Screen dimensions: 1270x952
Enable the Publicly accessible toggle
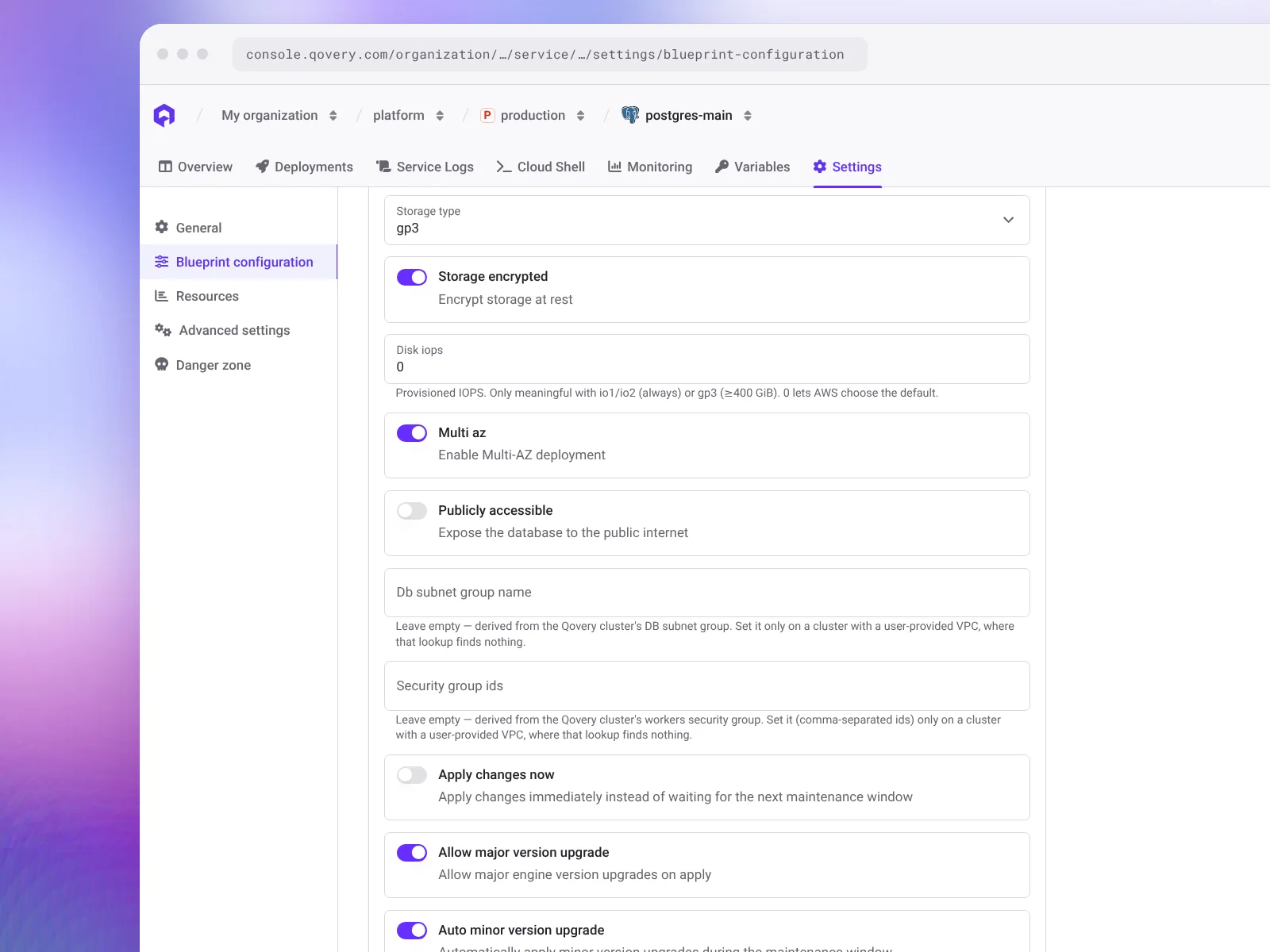pos(412,511)
